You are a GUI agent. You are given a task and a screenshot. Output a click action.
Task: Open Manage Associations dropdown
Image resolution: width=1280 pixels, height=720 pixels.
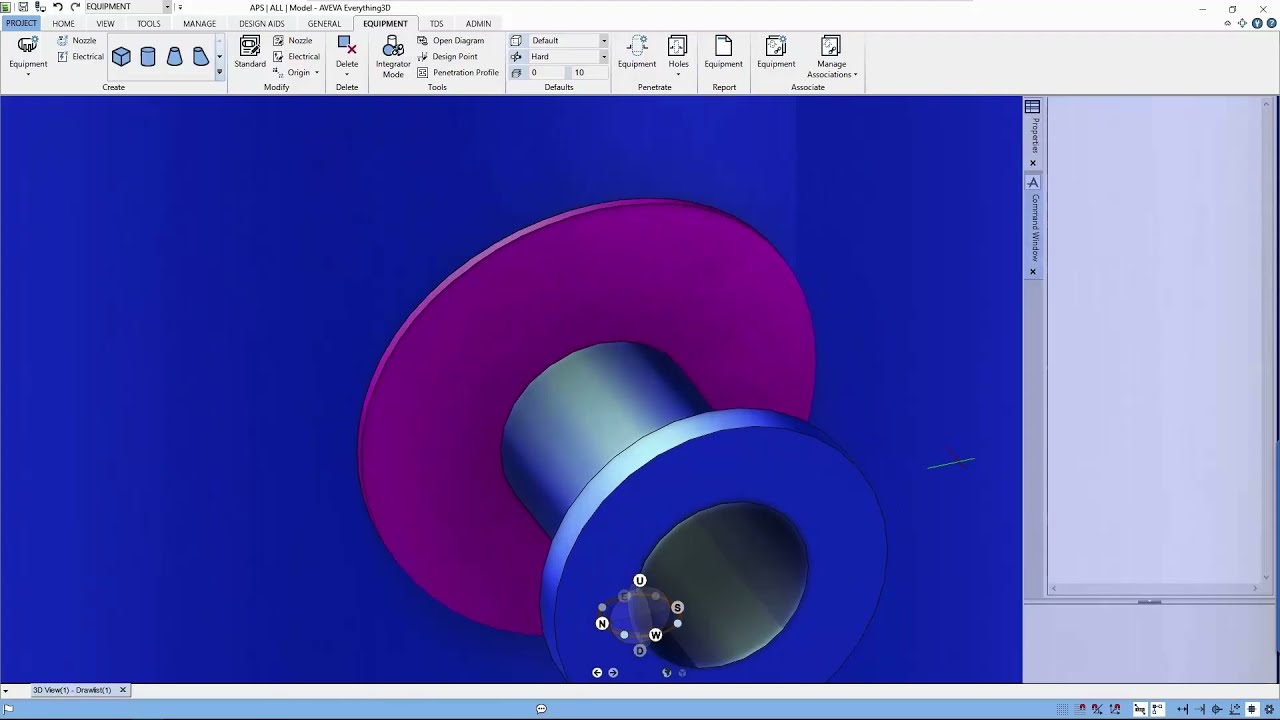(x=832, y=57)
